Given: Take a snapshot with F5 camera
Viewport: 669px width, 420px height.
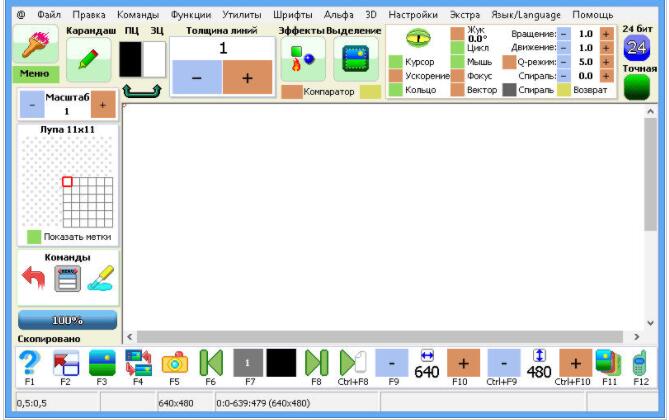Looking at the screenshot, I should point(175,363).
